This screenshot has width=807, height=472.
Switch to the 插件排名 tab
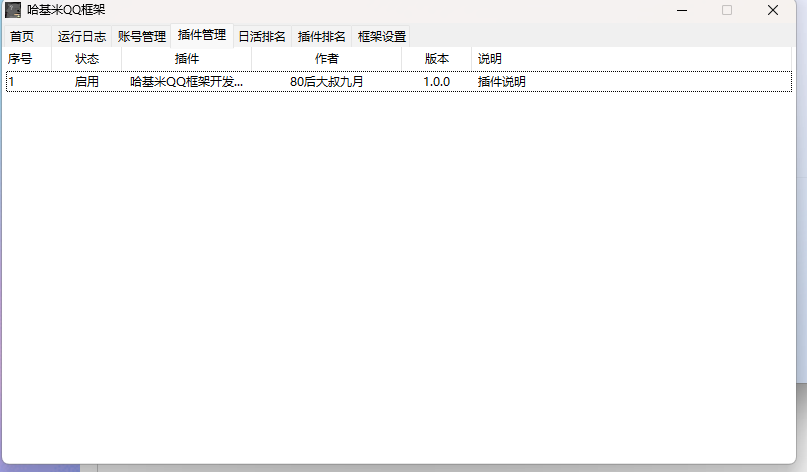[322, 36]
